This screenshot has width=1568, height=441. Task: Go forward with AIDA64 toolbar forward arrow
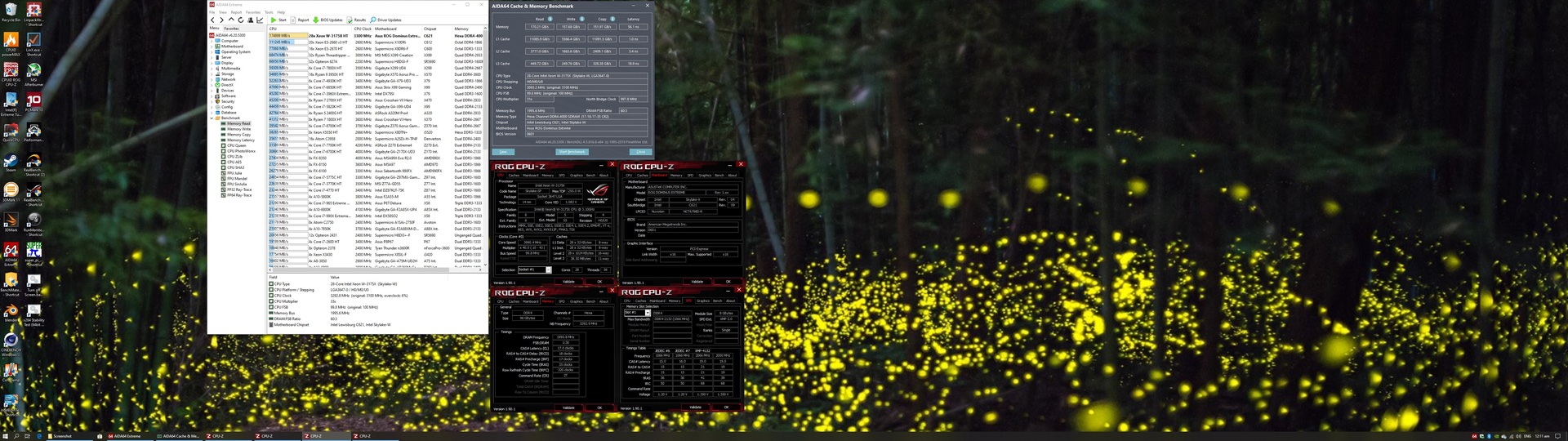pos(222,20)
